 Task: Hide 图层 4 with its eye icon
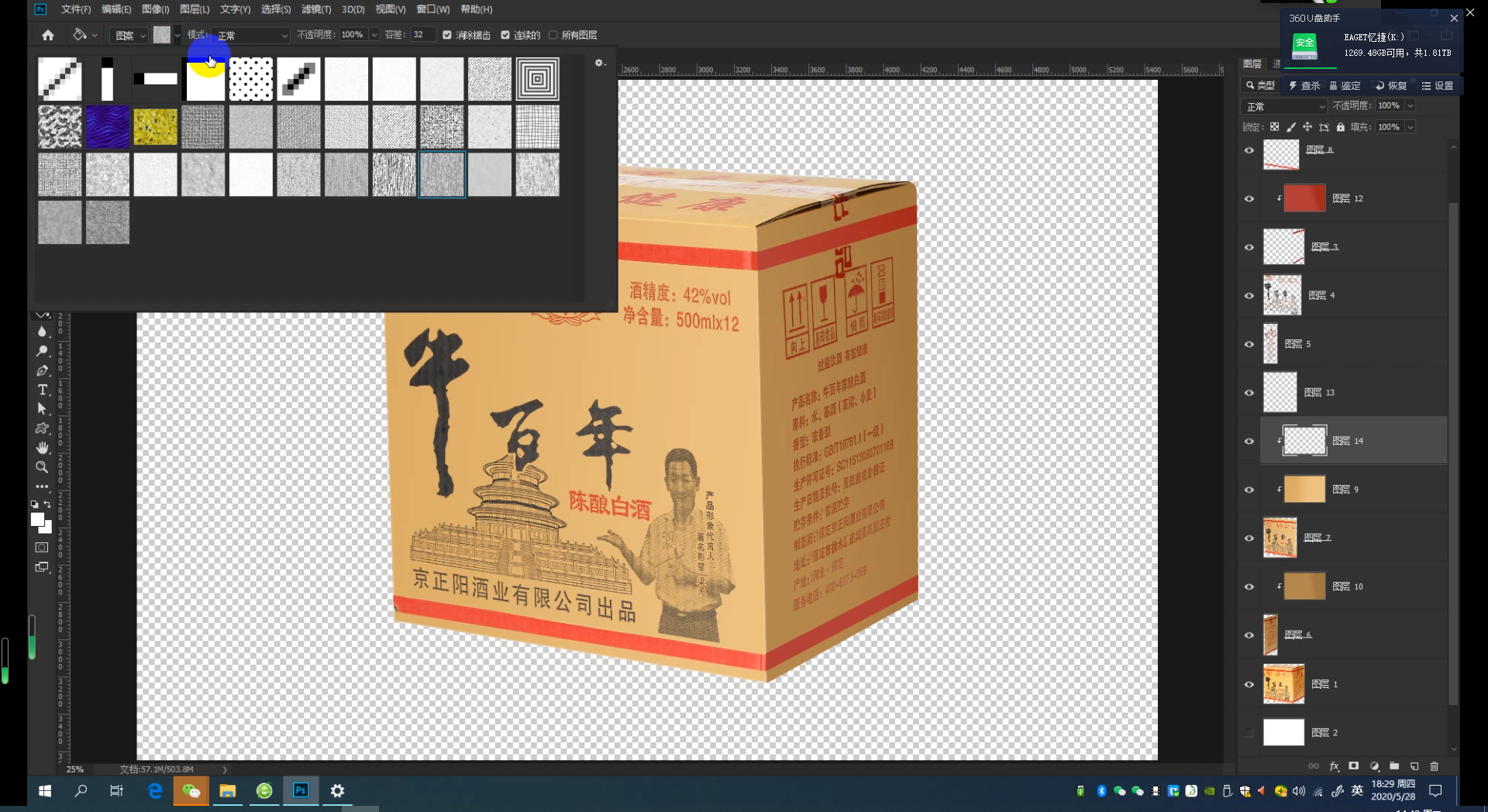[x=1249, y=295]
